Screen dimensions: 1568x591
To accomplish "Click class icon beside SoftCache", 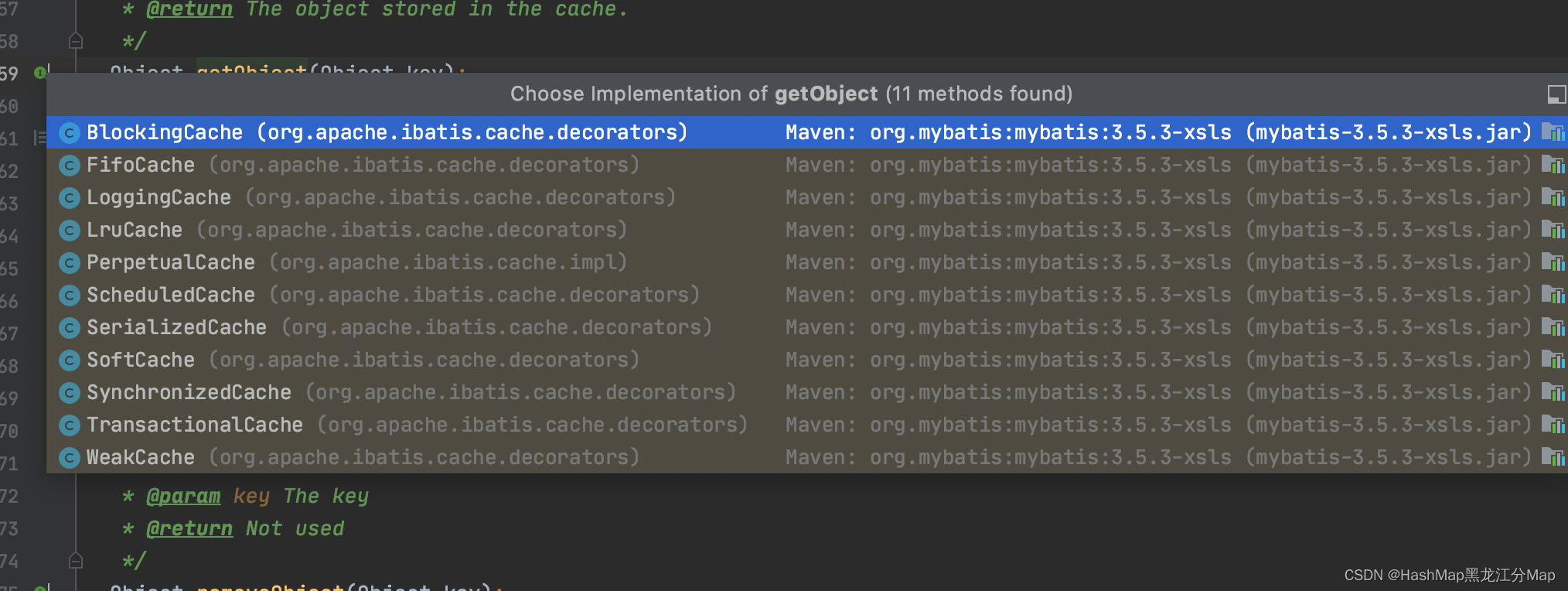I will [70, 360].
